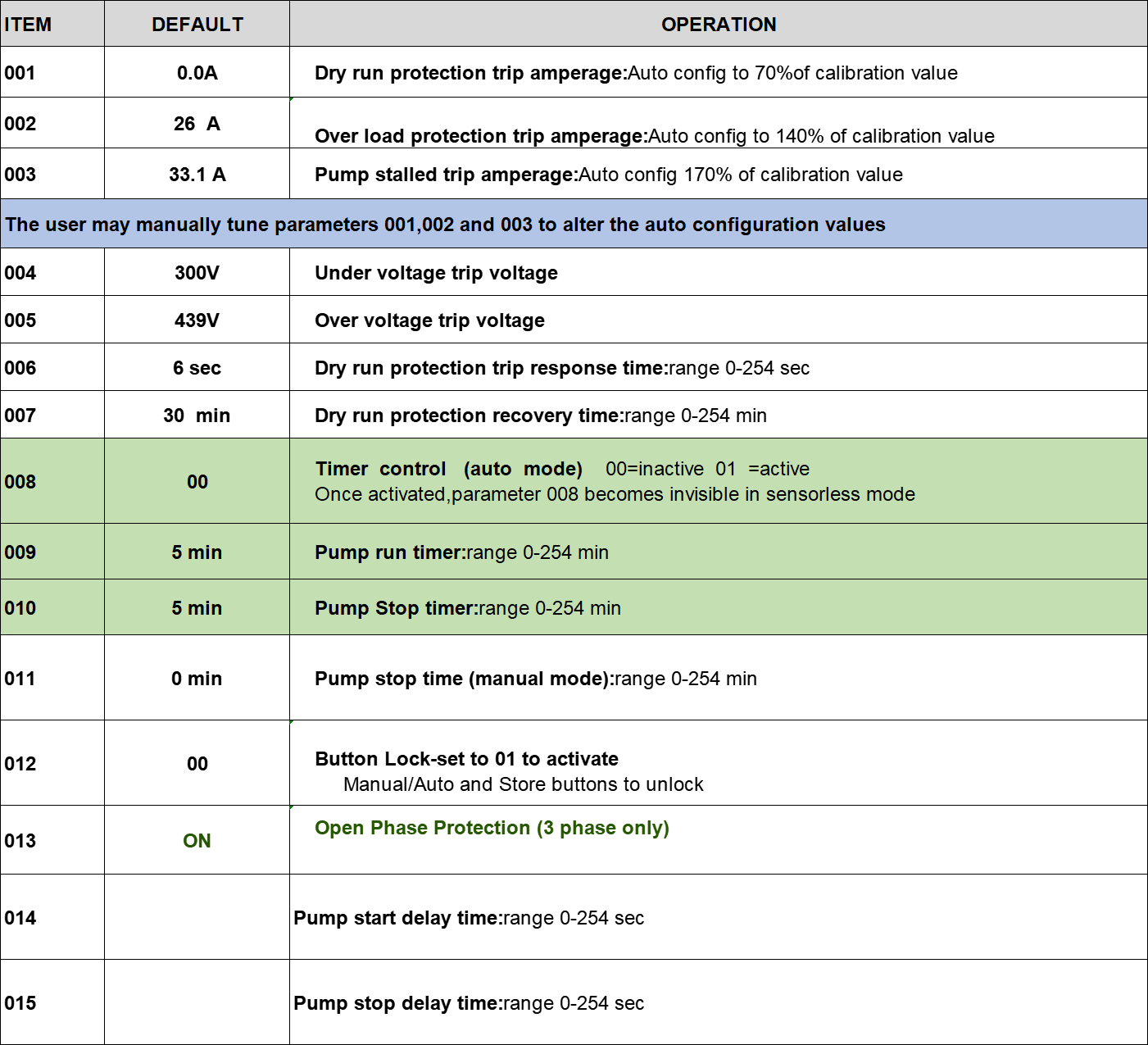Screen dimensions: 1148x1045
Task: Click the Pump stop delay time cell
Action: pyautogui.click(x=719, y=1002)
